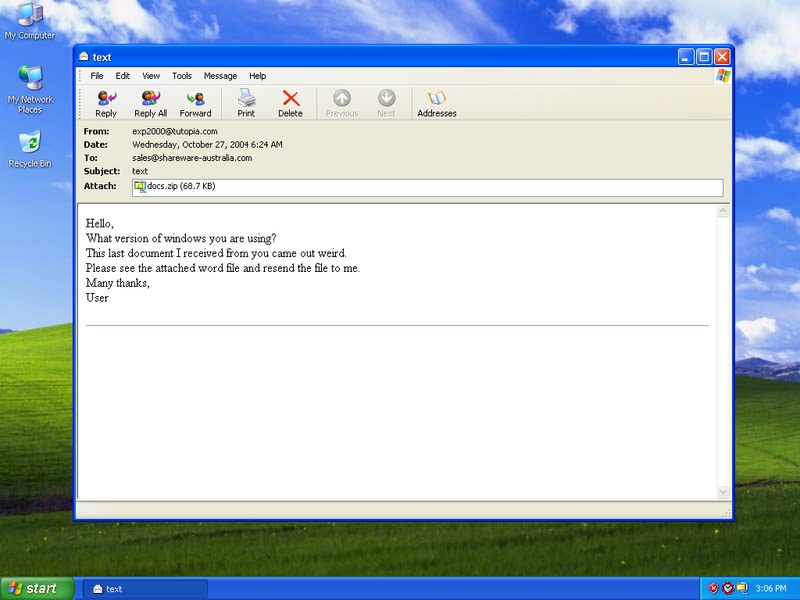Delete the current message
This screenshot has height=600, width=800.
click(290, 103)
